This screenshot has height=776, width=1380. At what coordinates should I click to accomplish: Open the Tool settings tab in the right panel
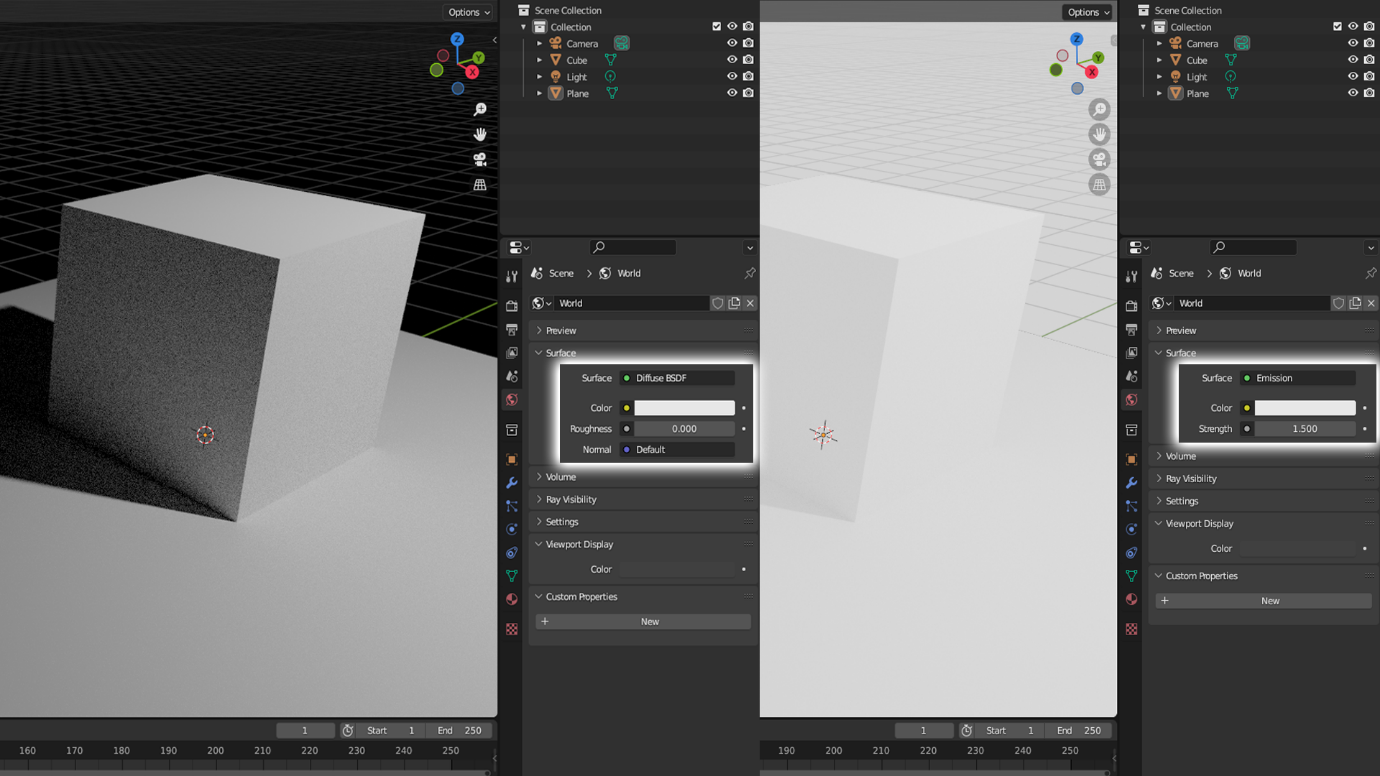1132,276
